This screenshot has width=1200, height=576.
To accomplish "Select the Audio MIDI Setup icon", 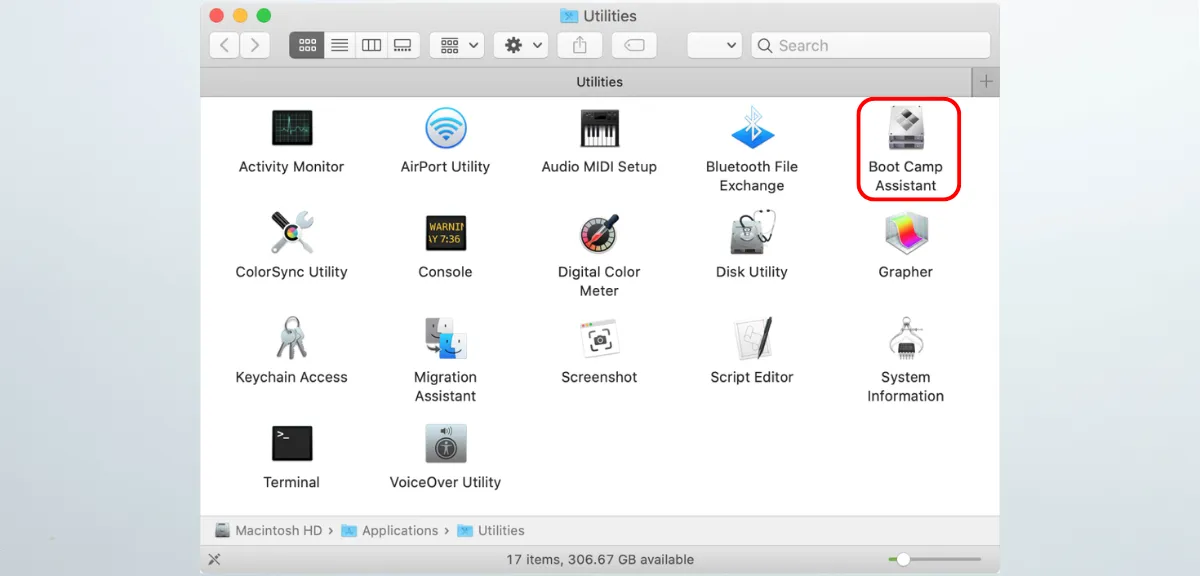I will [599, 129].
